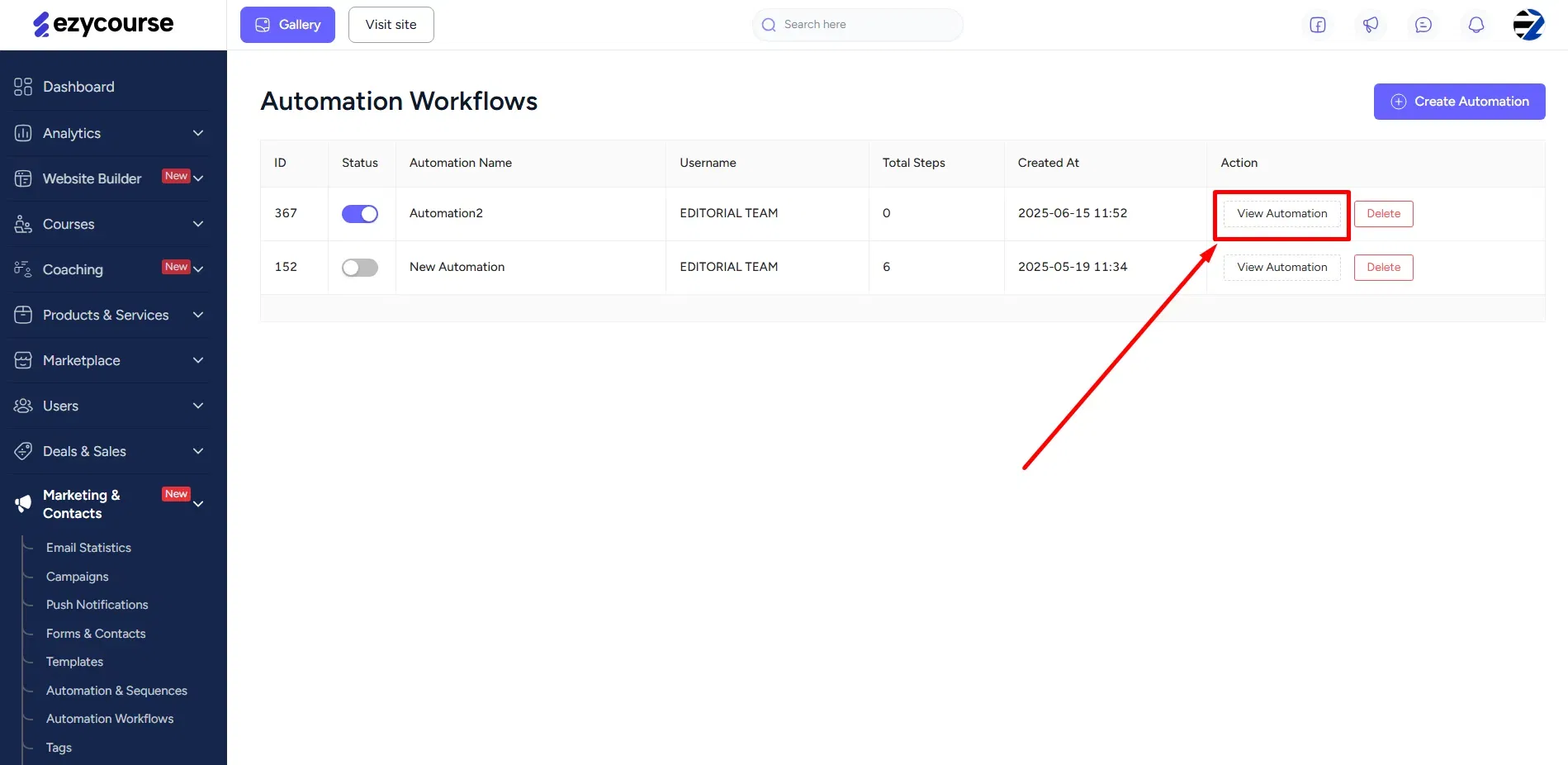
Task: Click the Gallery image icon
Action: pos(263,25)
